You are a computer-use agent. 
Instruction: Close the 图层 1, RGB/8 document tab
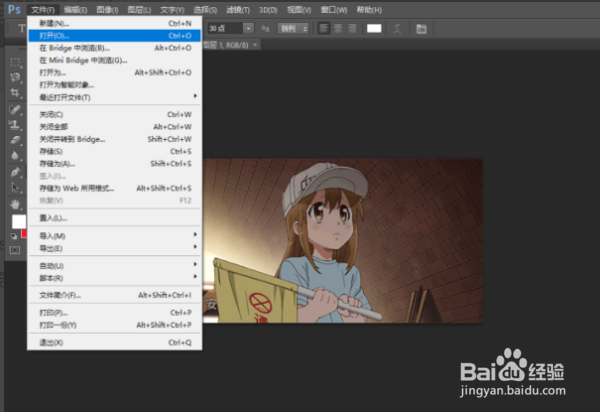(255, 45)
